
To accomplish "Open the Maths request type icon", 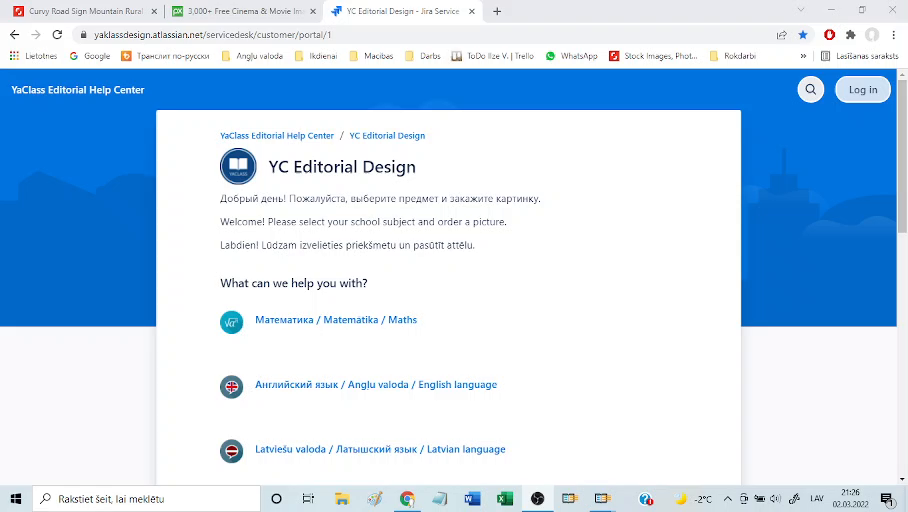I will (x=232, y=322).
